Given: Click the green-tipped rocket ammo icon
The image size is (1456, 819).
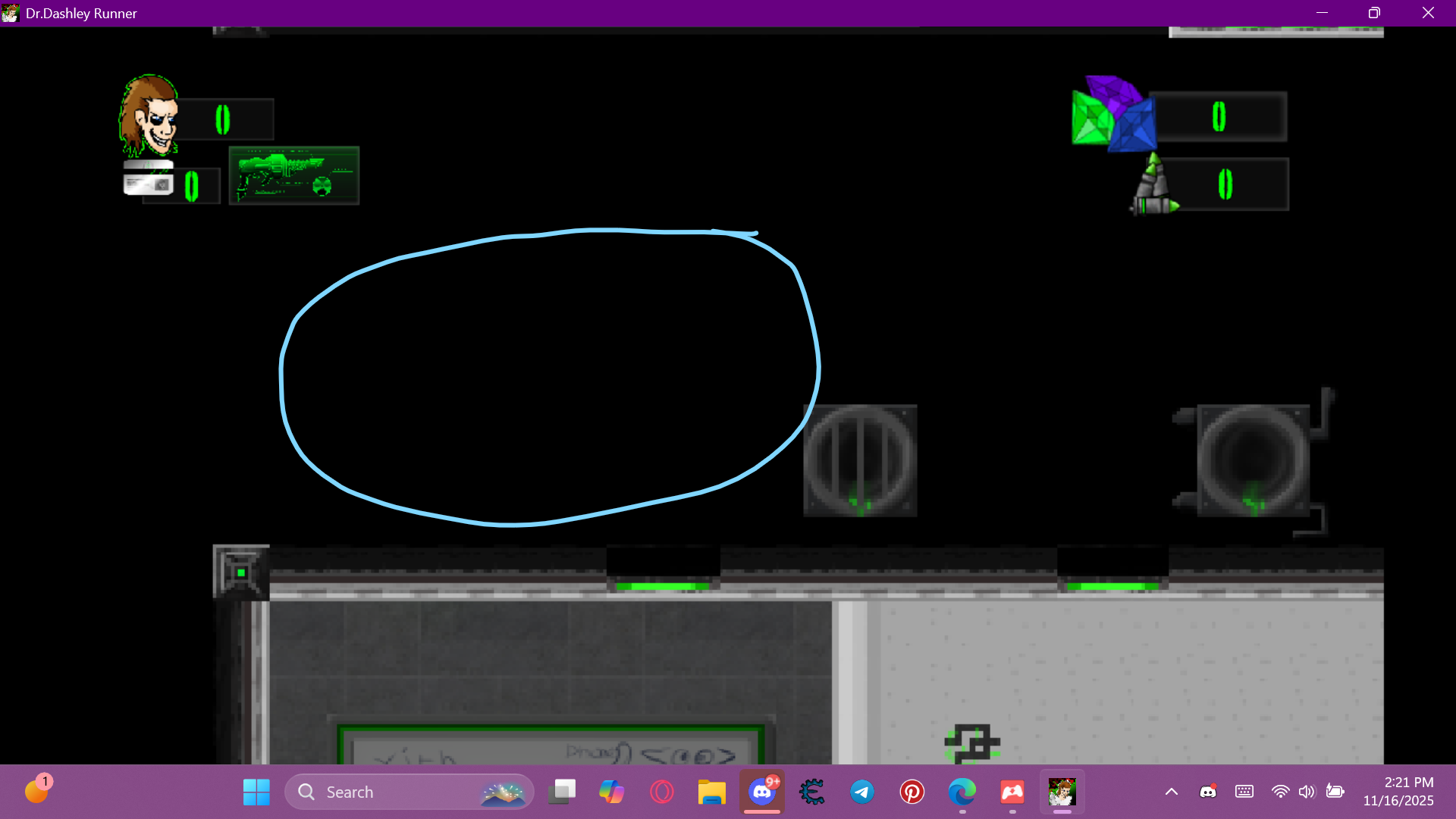Looking at the screenshot, I should [1153, 186].
